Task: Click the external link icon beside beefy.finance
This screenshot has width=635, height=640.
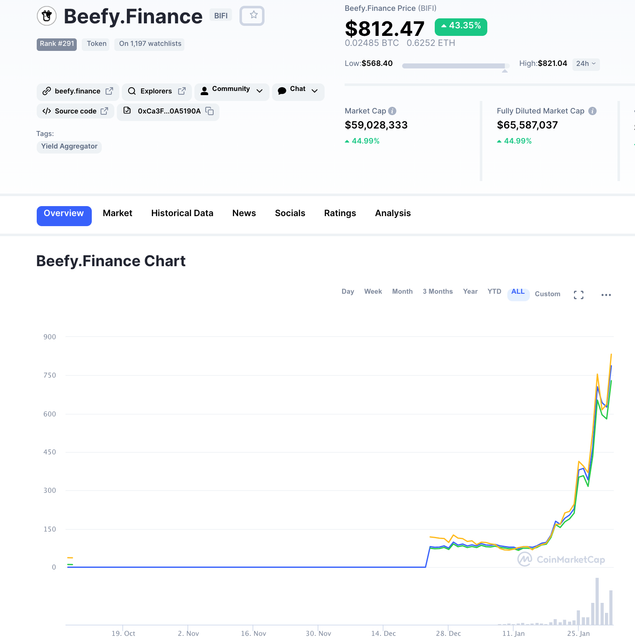Action: [109, 91]
